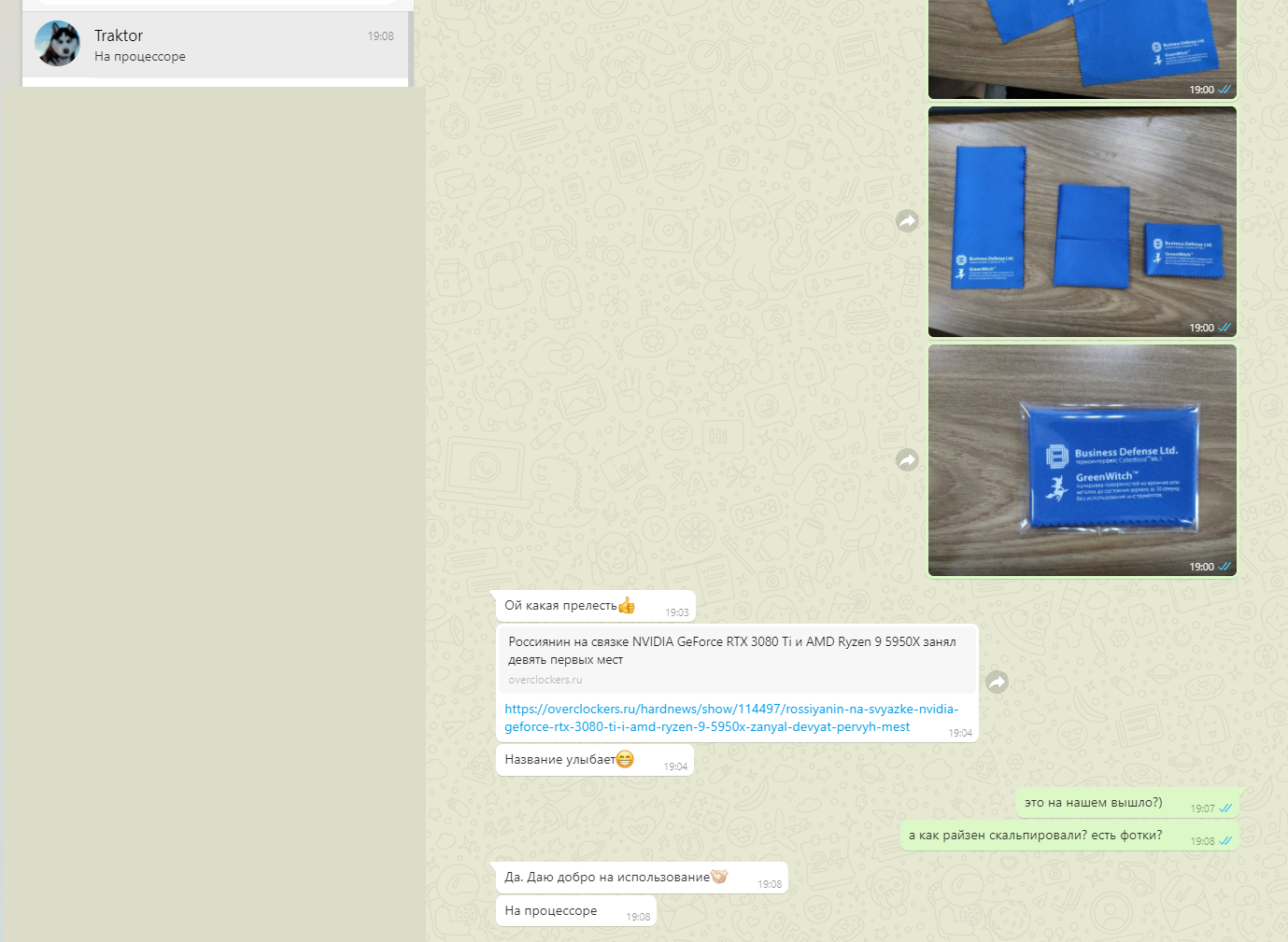Click 19:00 timestamp on three-cloths photo
Screen dimensions: 1288x942
(1202, 328)
